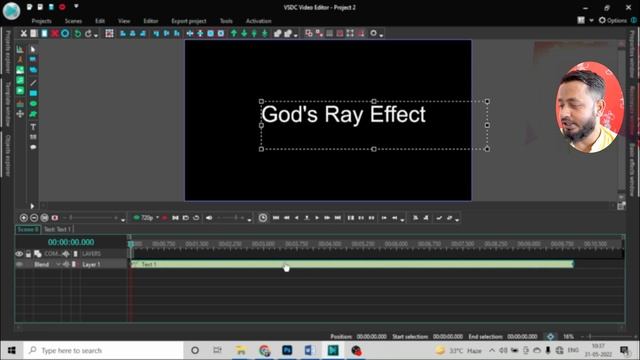Click the play forward button

pos(317,218)
